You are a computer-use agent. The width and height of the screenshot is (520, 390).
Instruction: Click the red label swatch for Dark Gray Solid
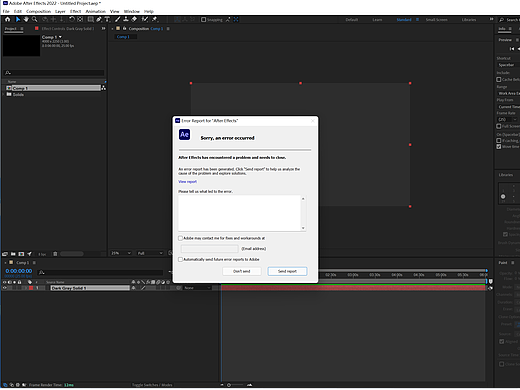click(31, 288)
